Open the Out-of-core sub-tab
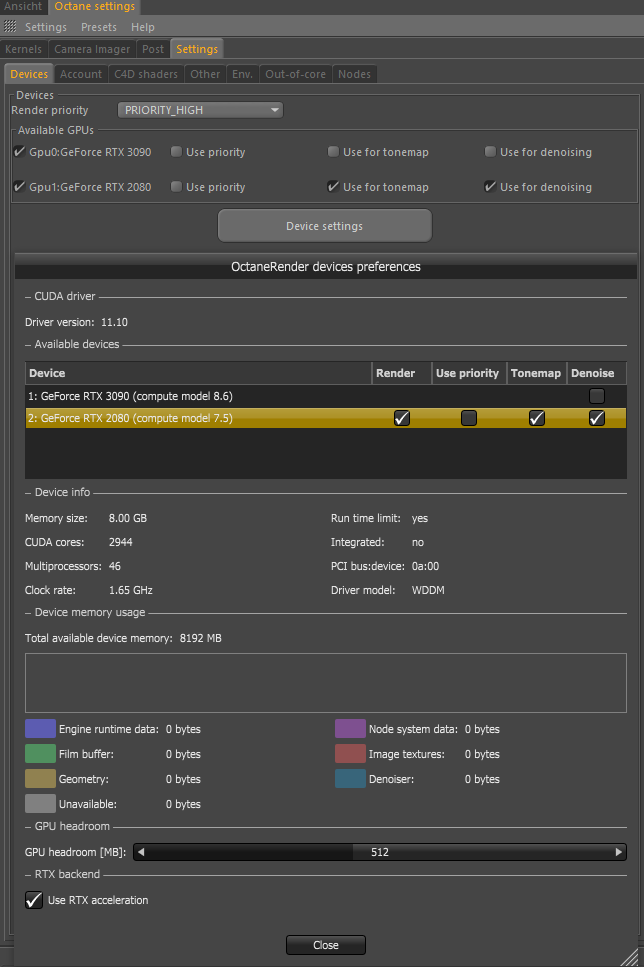The width and height of the screenshot is (644, 967). point(295,74)
